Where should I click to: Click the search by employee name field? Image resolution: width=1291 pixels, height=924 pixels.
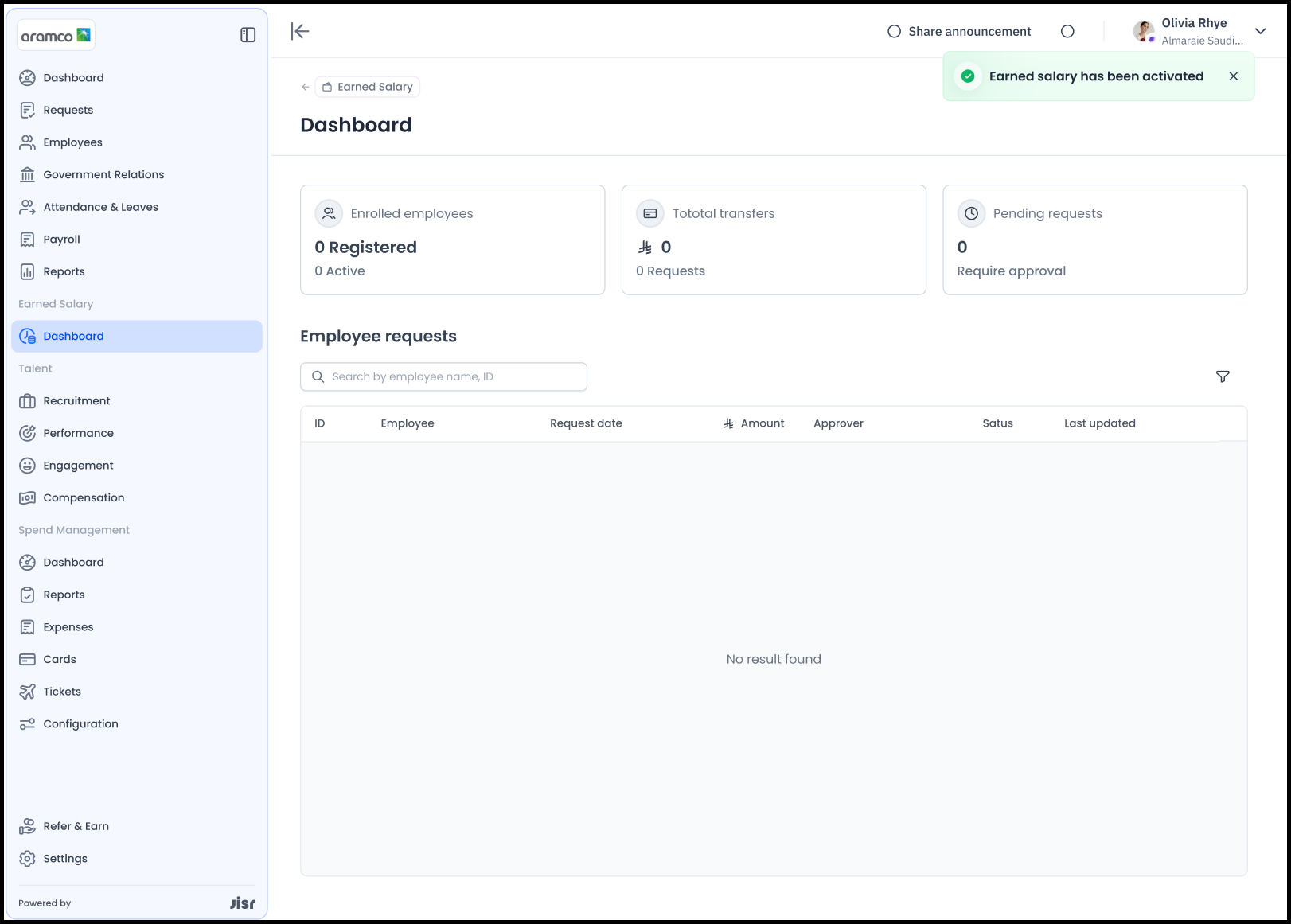point(443,376)
